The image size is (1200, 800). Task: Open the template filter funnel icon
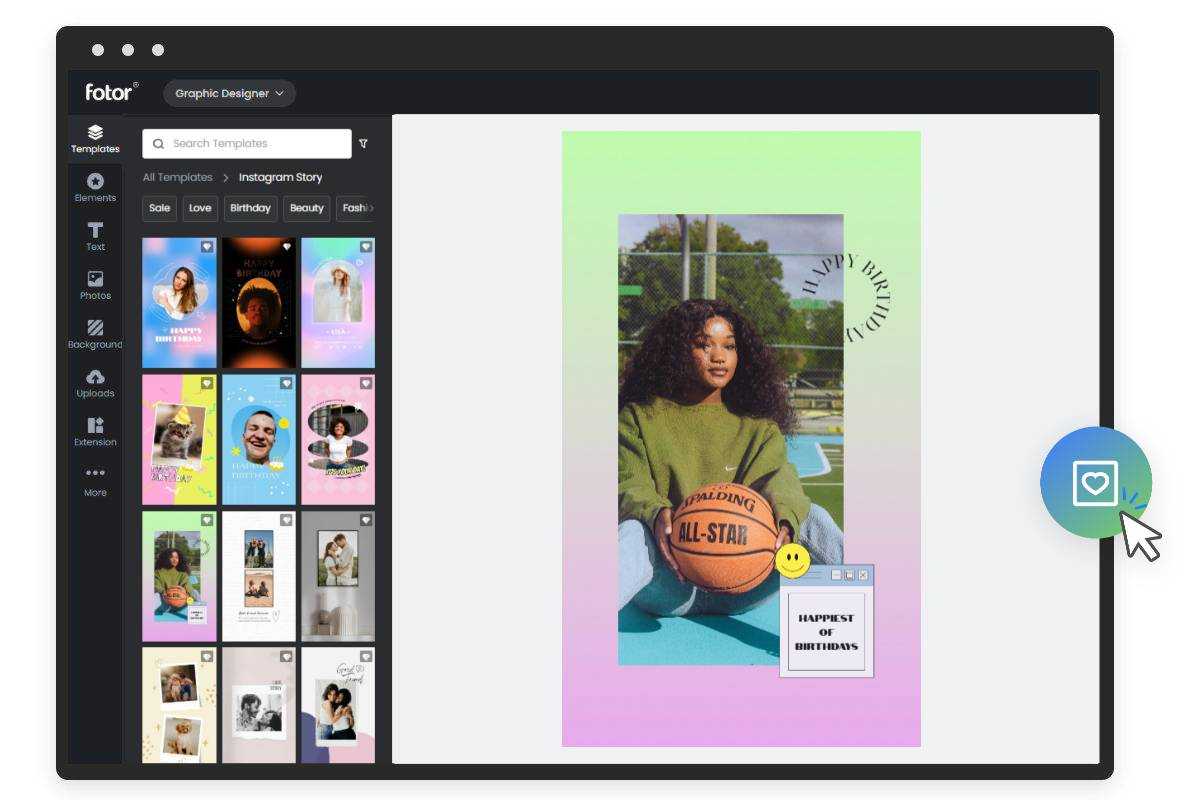coord(363,143)
